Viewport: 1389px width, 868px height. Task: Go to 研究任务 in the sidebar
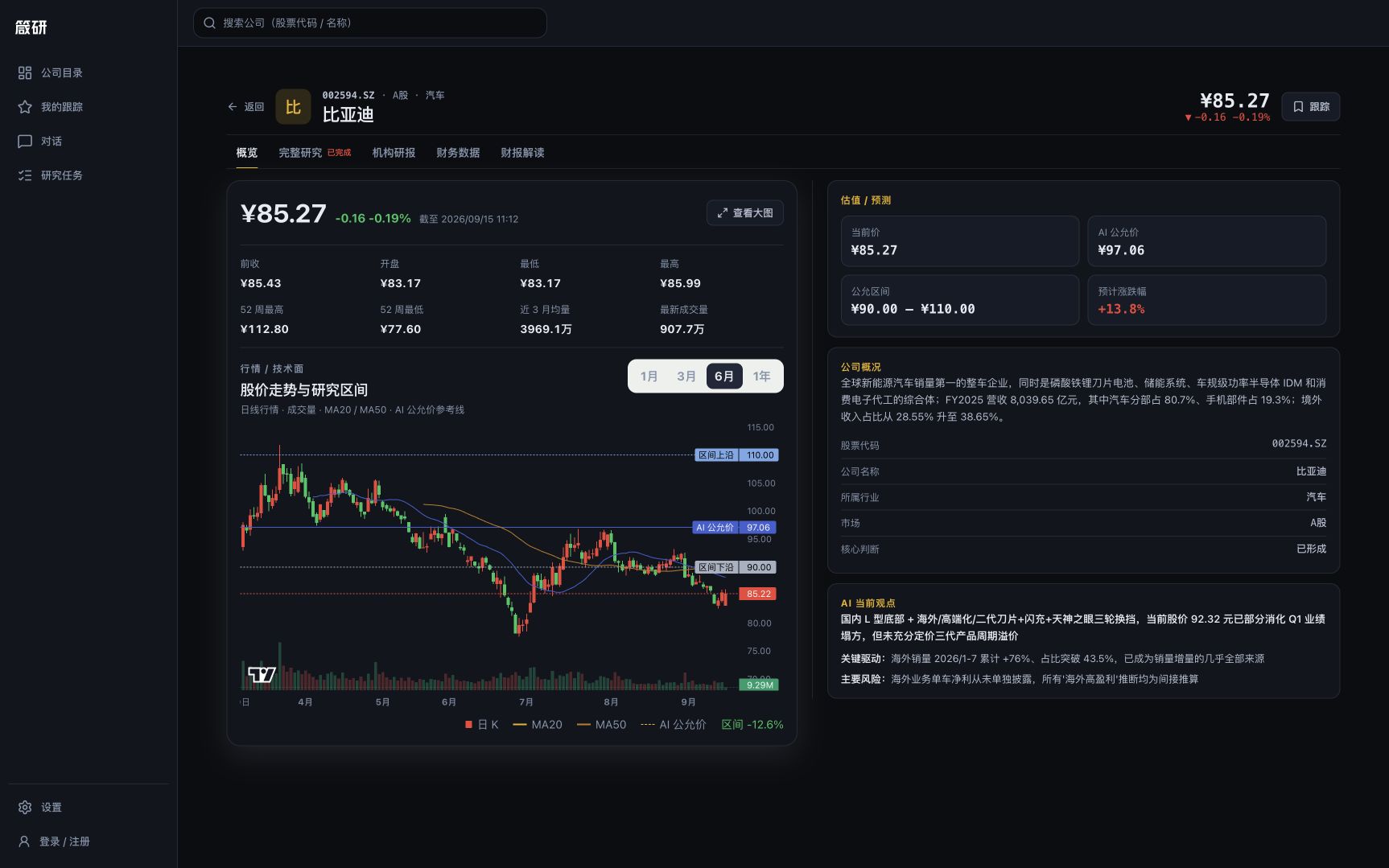89,175
